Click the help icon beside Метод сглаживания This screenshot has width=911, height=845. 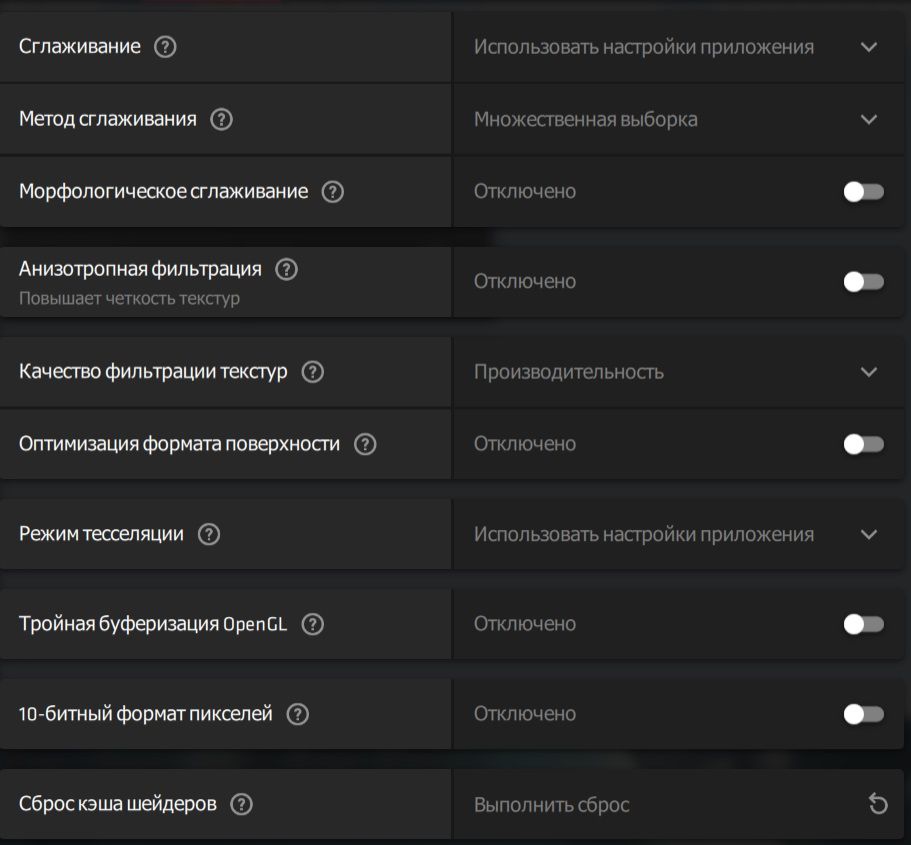point(222,120)
